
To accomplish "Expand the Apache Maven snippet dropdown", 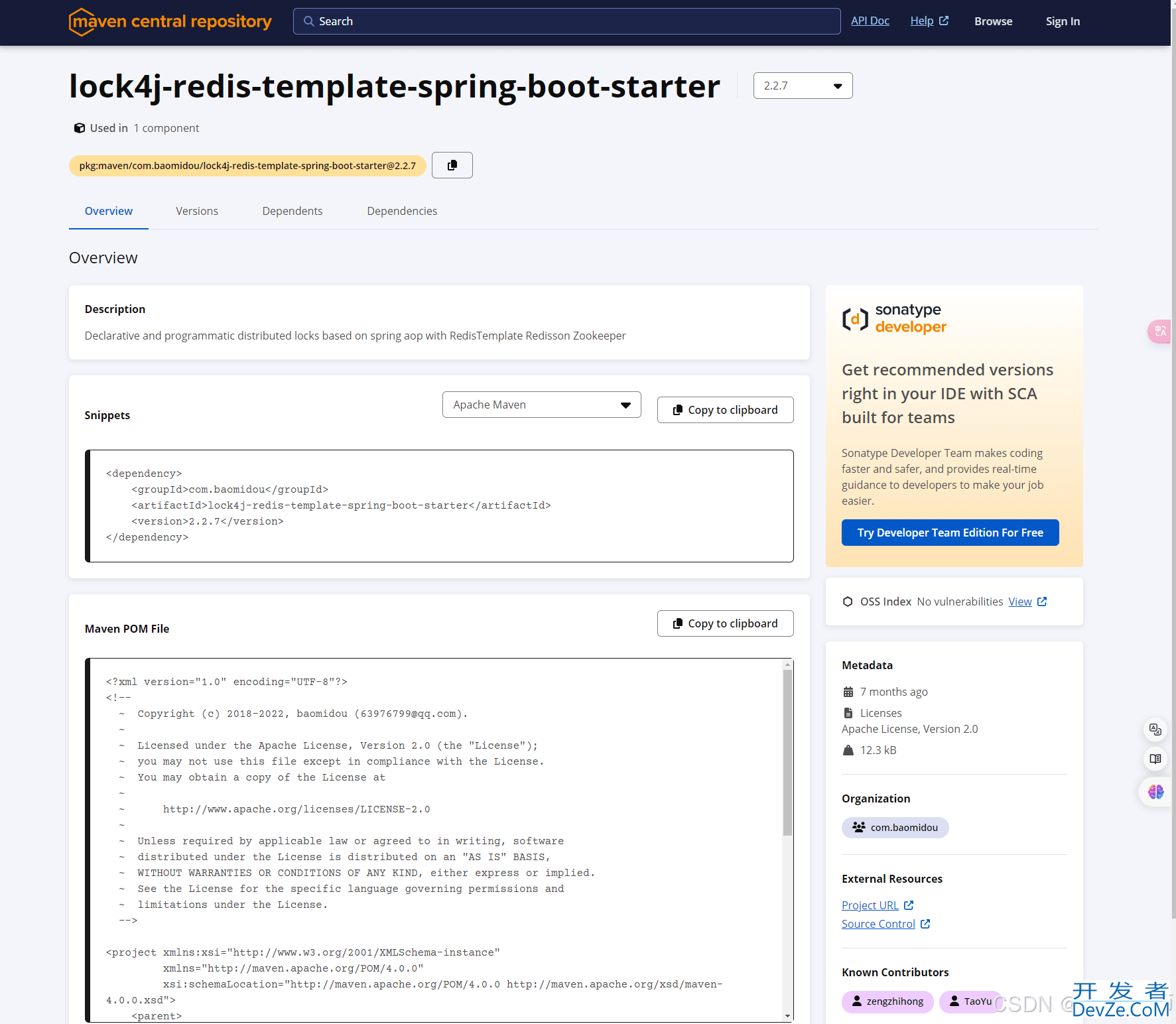I will tap(541, 405).
